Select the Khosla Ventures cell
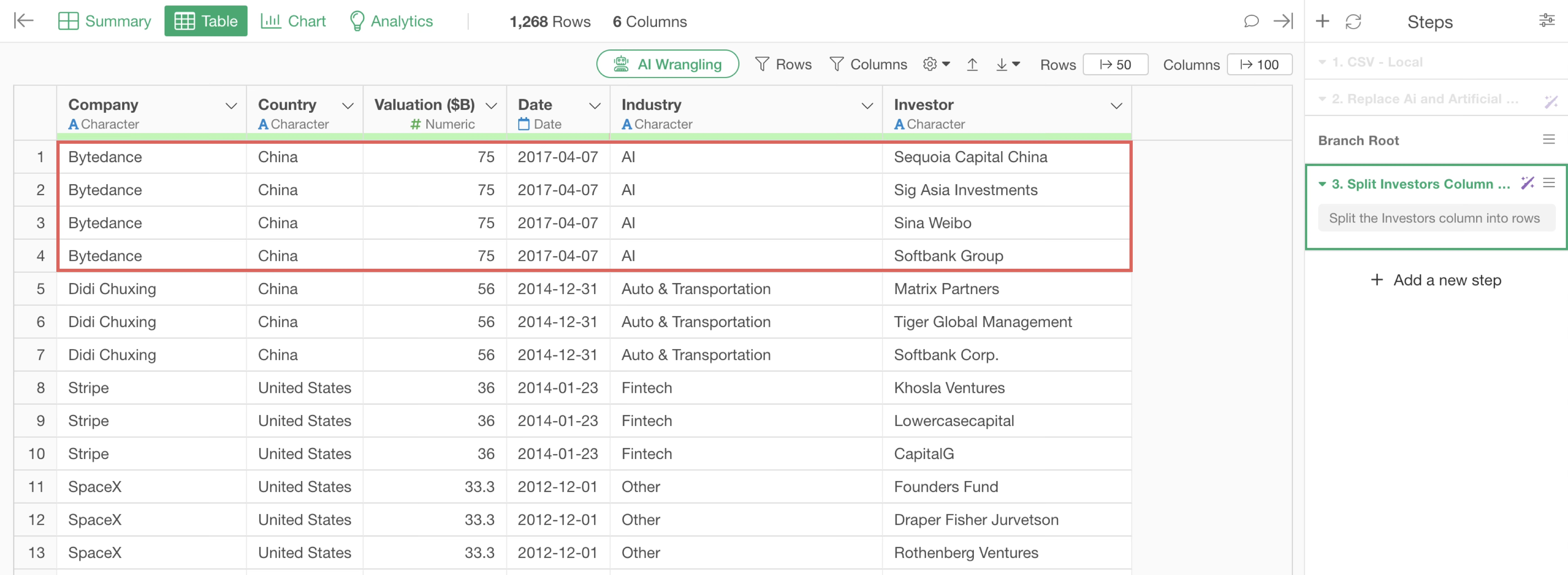Image resolution: width=1568 pixels, height=575 pixels. click(1007, 388)
